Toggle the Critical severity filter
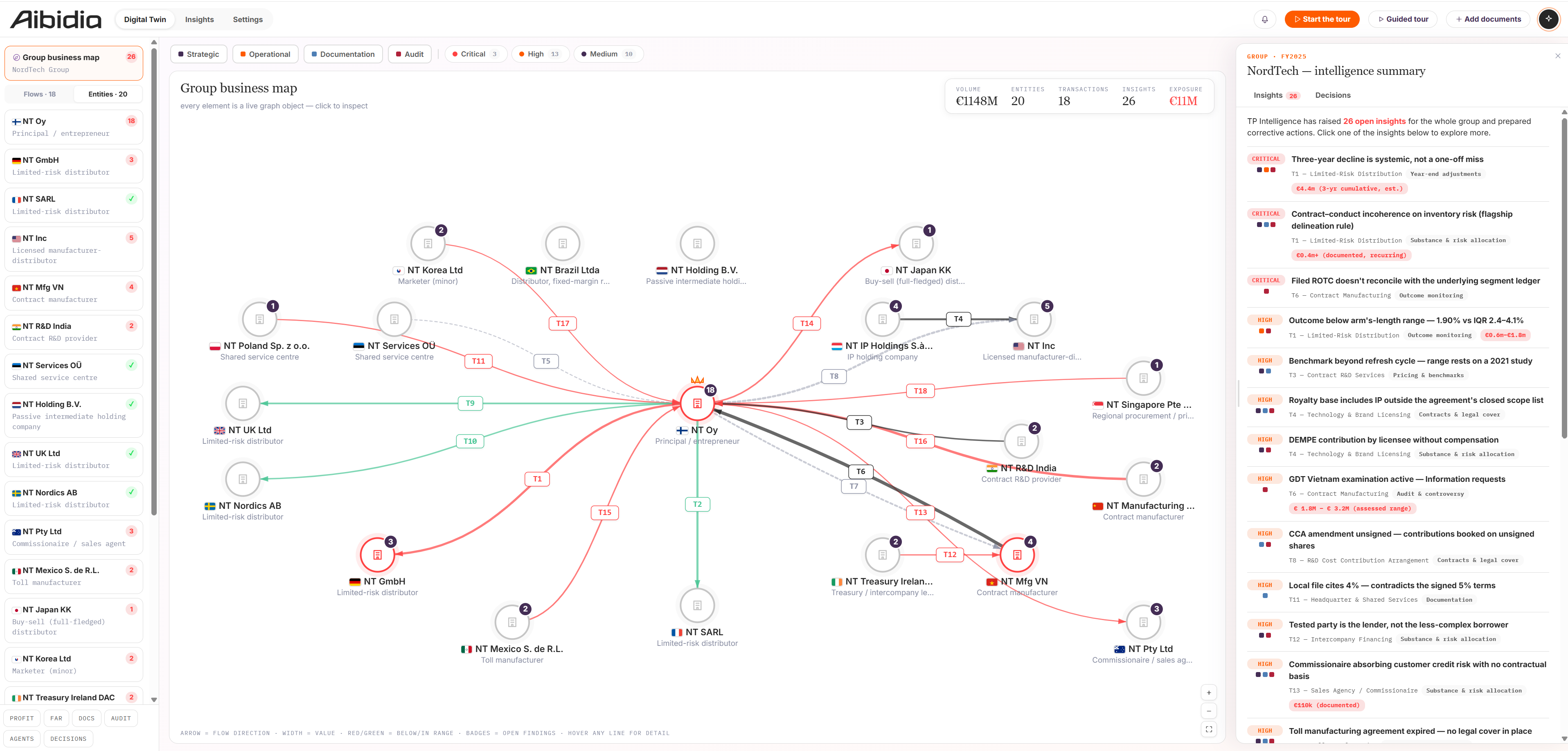 (475, 54)
